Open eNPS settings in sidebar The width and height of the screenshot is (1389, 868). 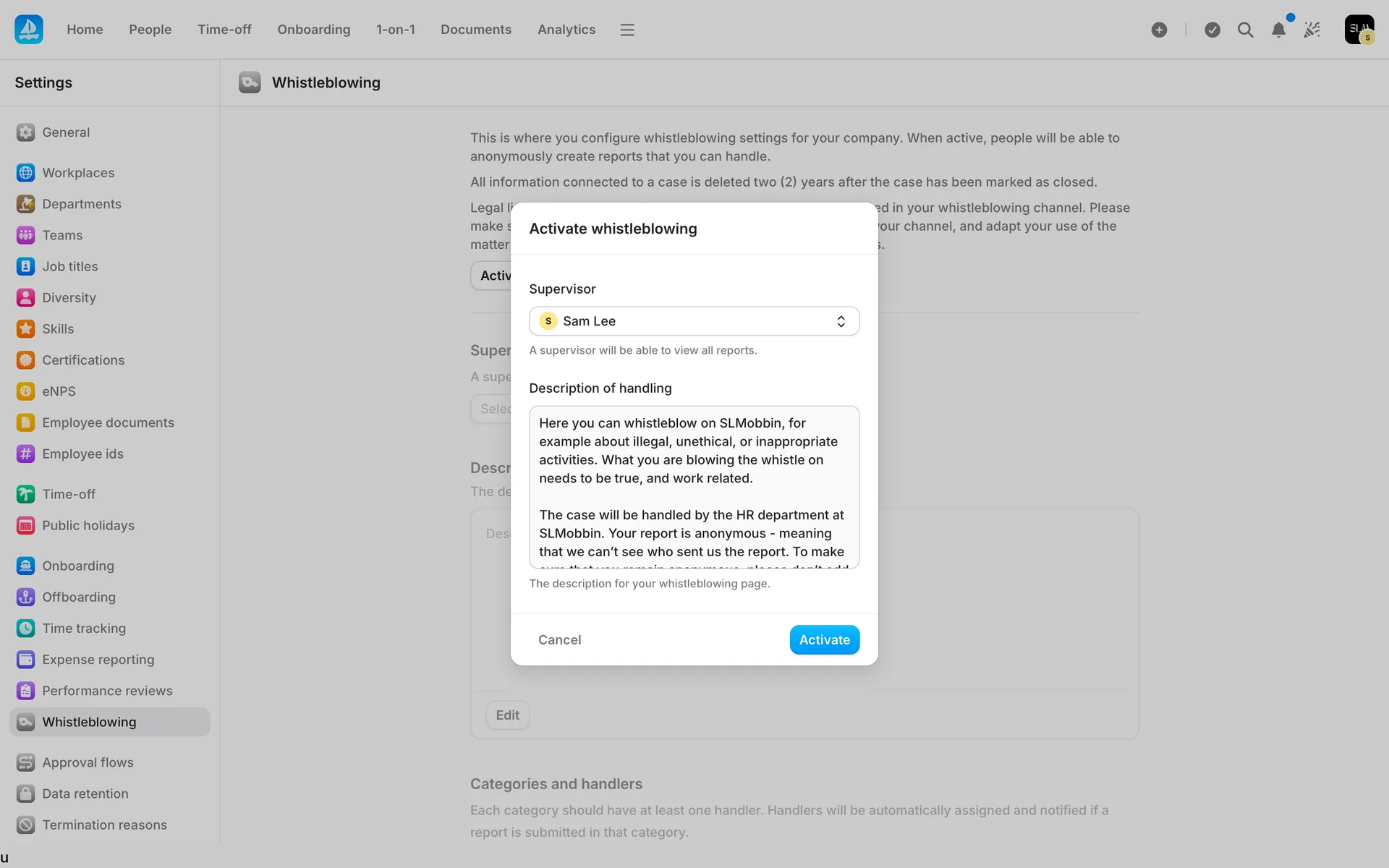[x=59, y=391]
